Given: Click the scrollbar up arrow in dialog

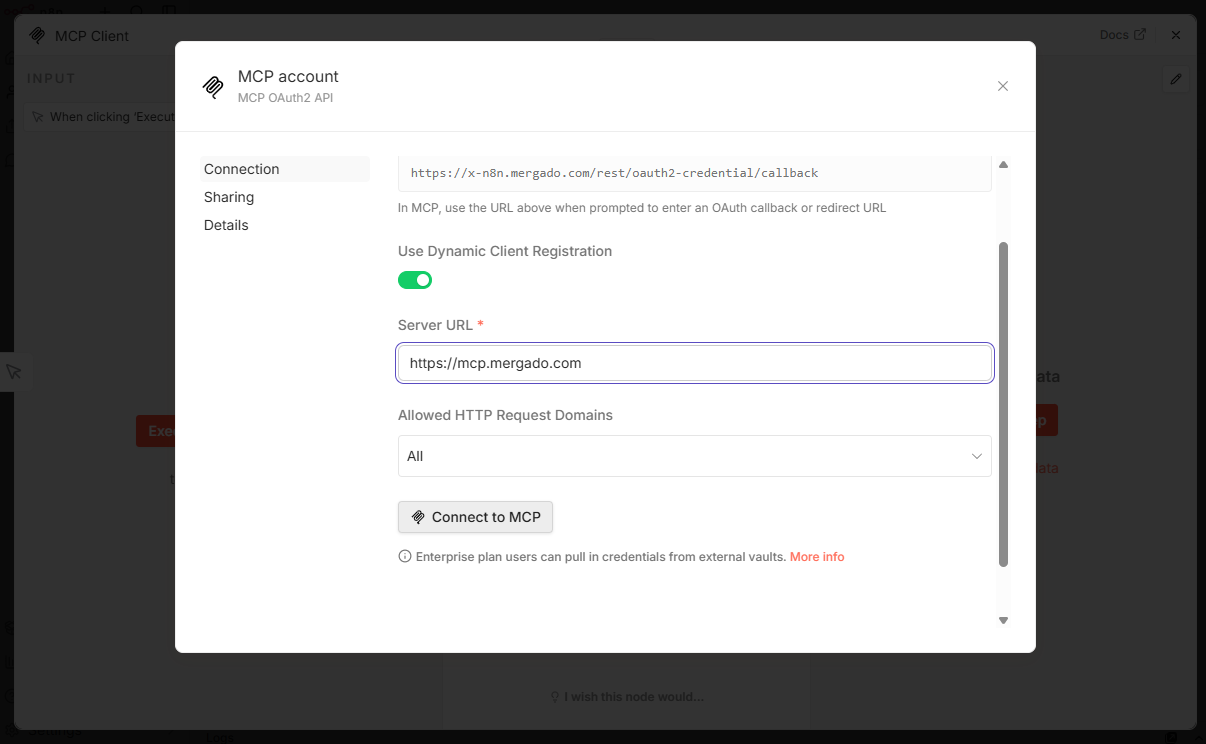Looking at the screenshot, I should coord(1003,164).
